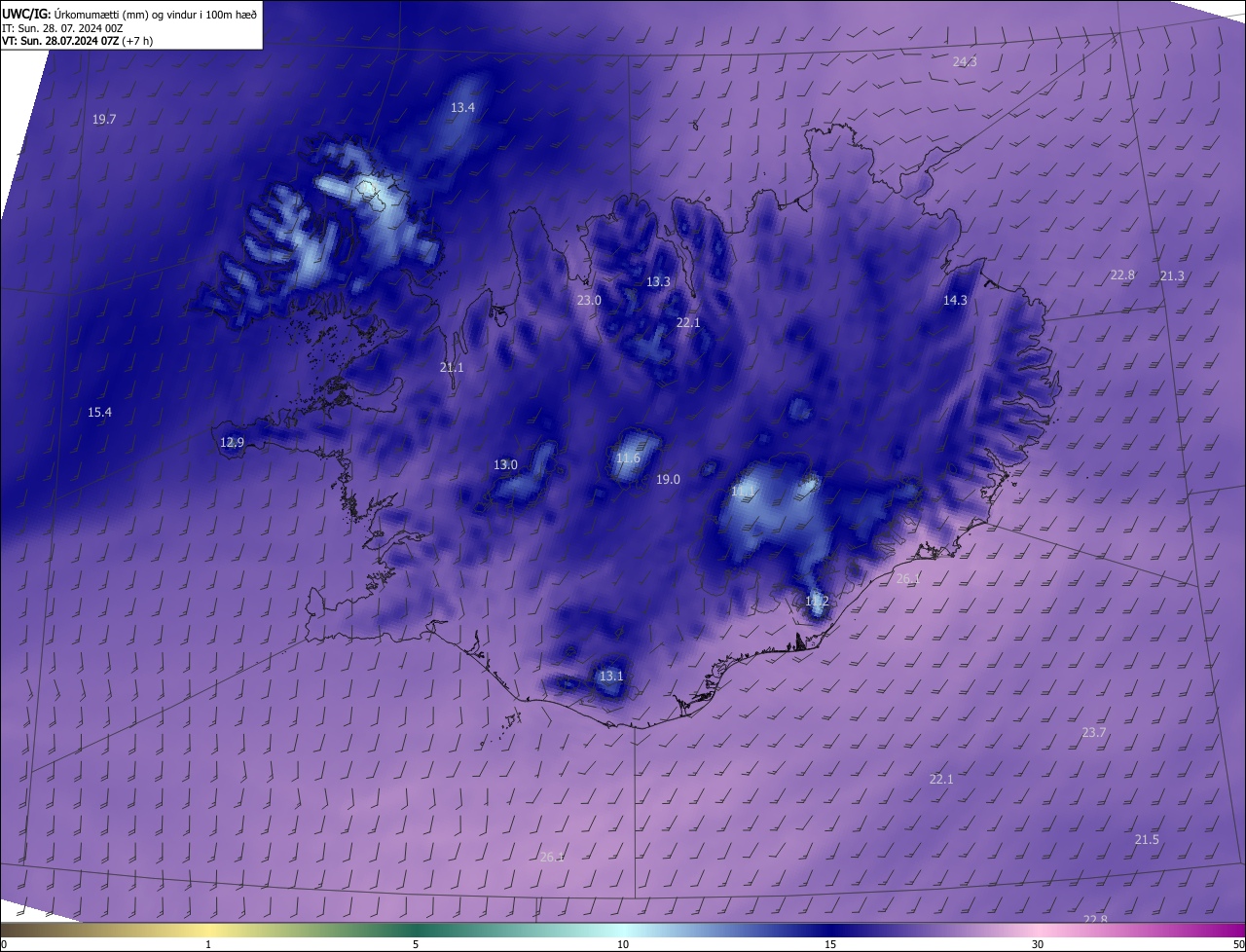
Task: Click the 13.0 value label
Action: coord(505,464)
